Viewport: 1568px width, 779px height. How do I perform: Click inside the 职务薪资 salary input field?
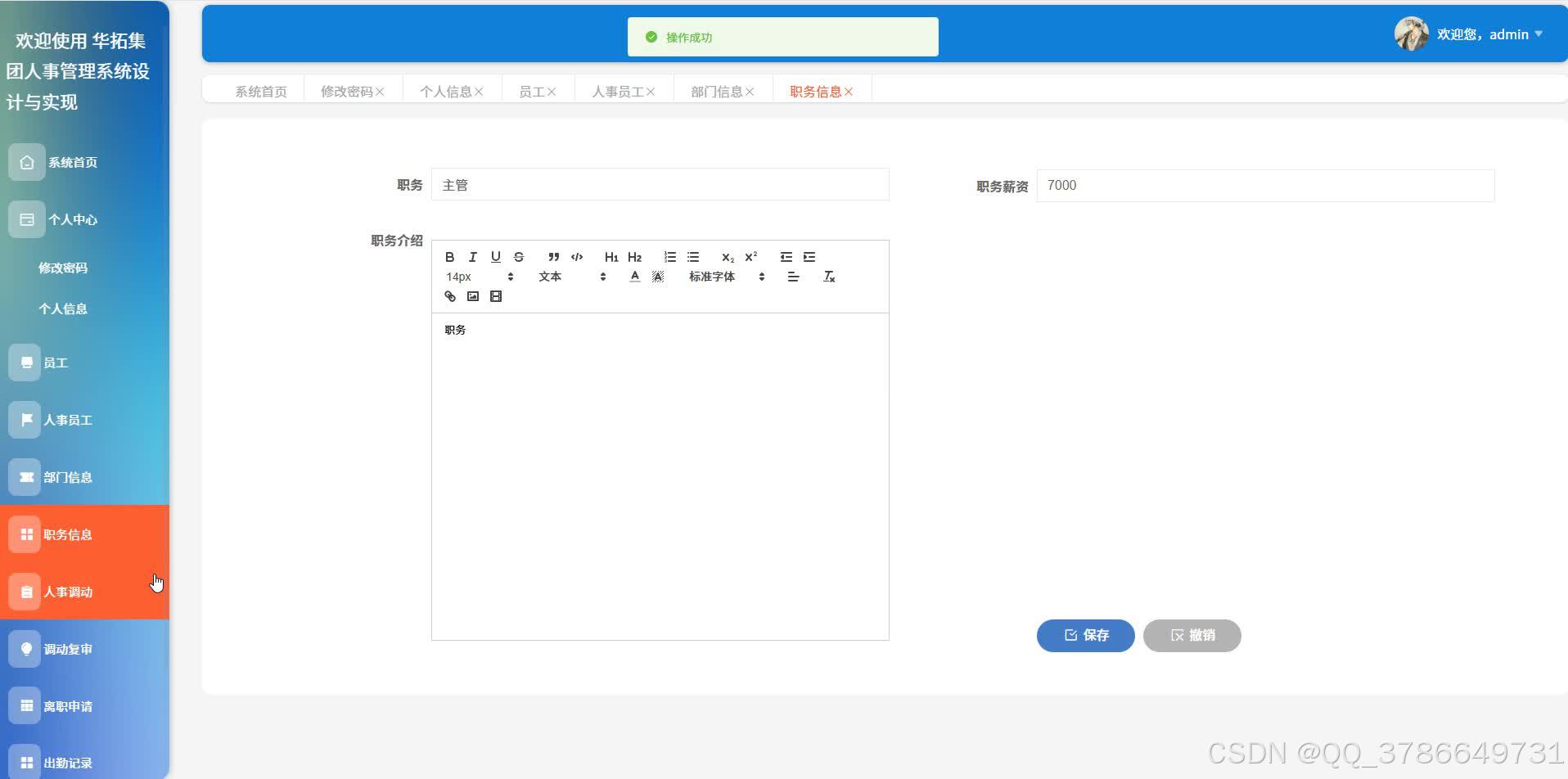pos(1264,185)
